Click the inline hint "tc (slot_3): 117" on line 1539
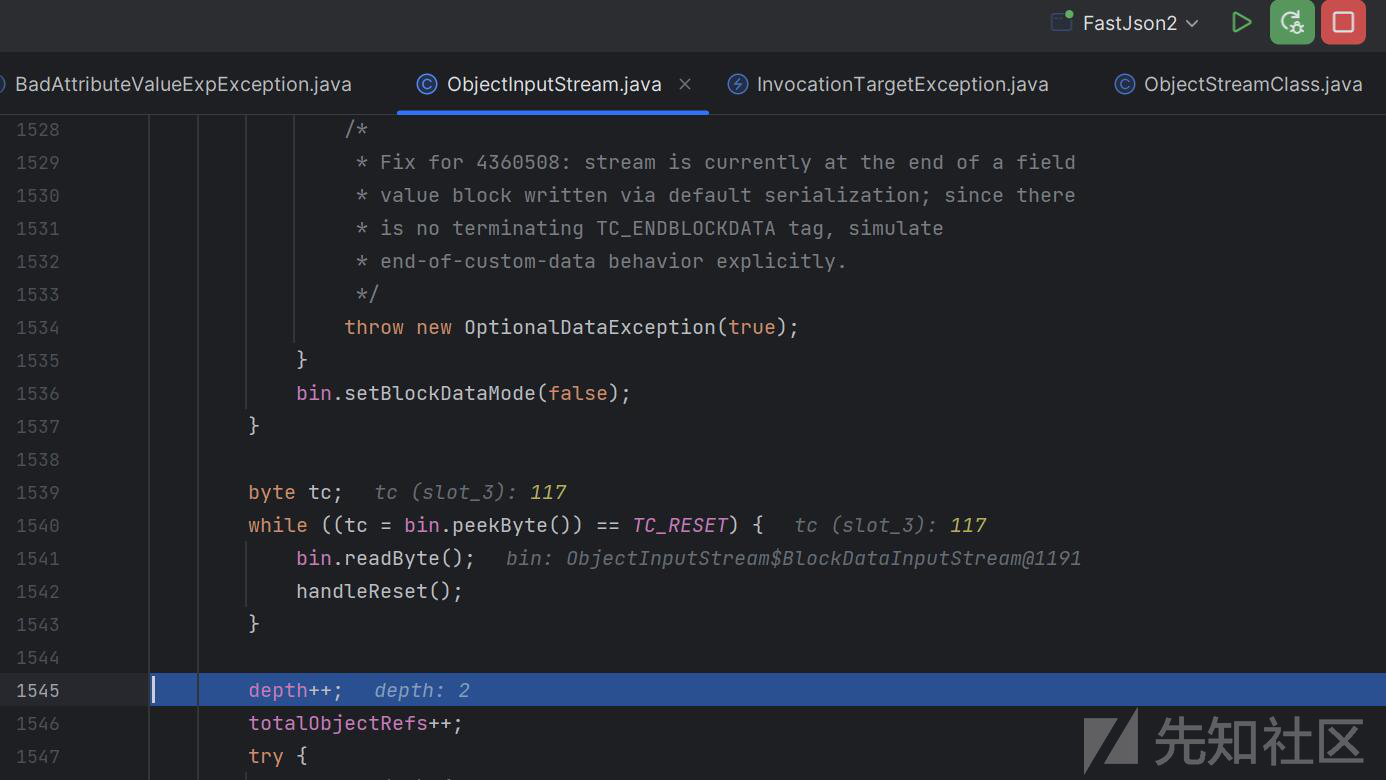1386x780 pixels. coord(470,492)
